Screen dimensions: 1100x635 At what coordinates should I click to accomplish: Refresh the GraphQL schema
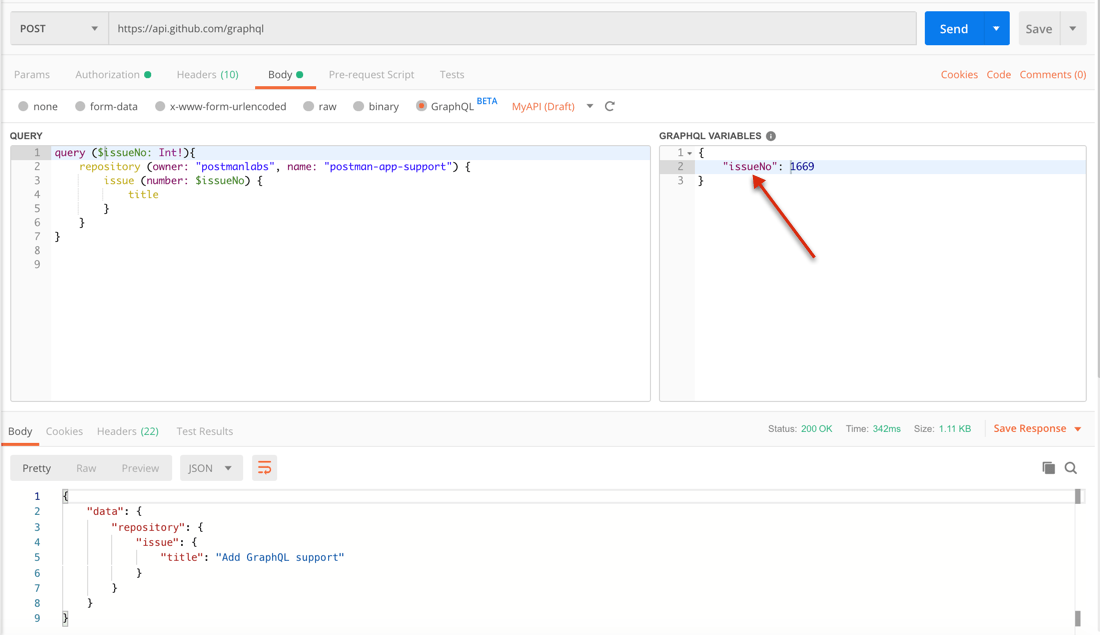pyautogui.click(x=610, y=106)
